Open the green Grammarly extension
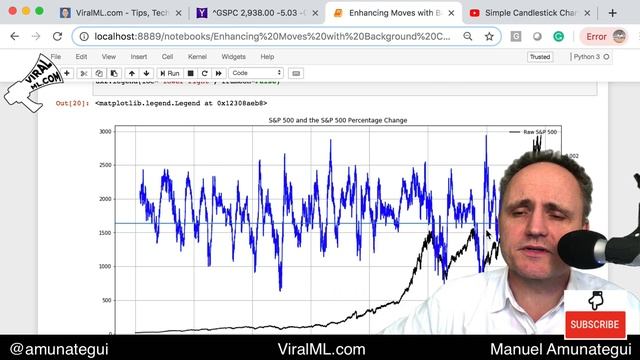This screenshot has height=360, width=640. [558, 36]
